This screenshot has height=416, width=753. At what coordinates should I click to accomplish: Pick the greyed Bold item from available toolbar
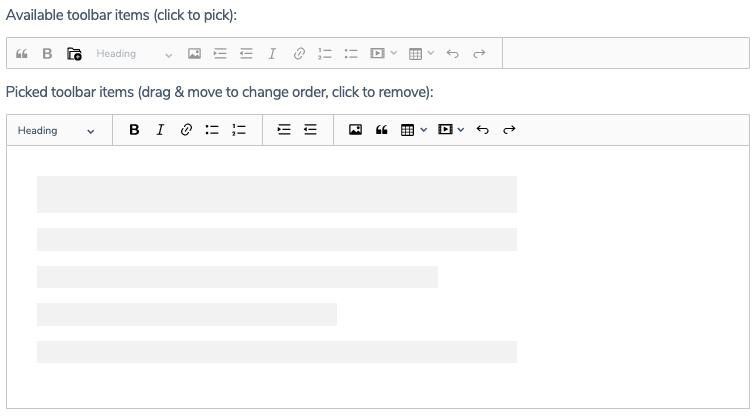click(x=47, y=54)
